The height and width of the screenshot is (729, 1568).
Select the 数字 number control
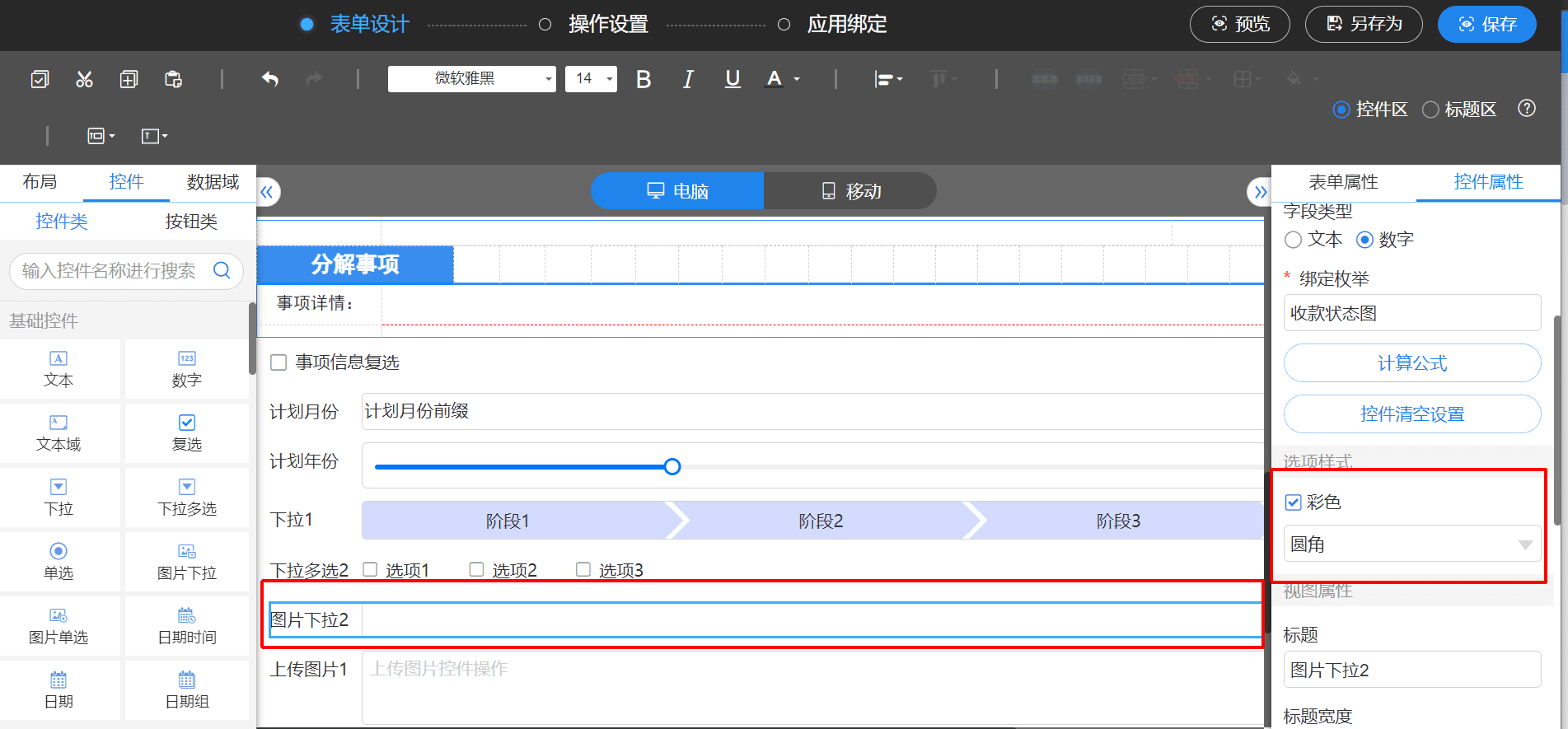coord(187,369)
